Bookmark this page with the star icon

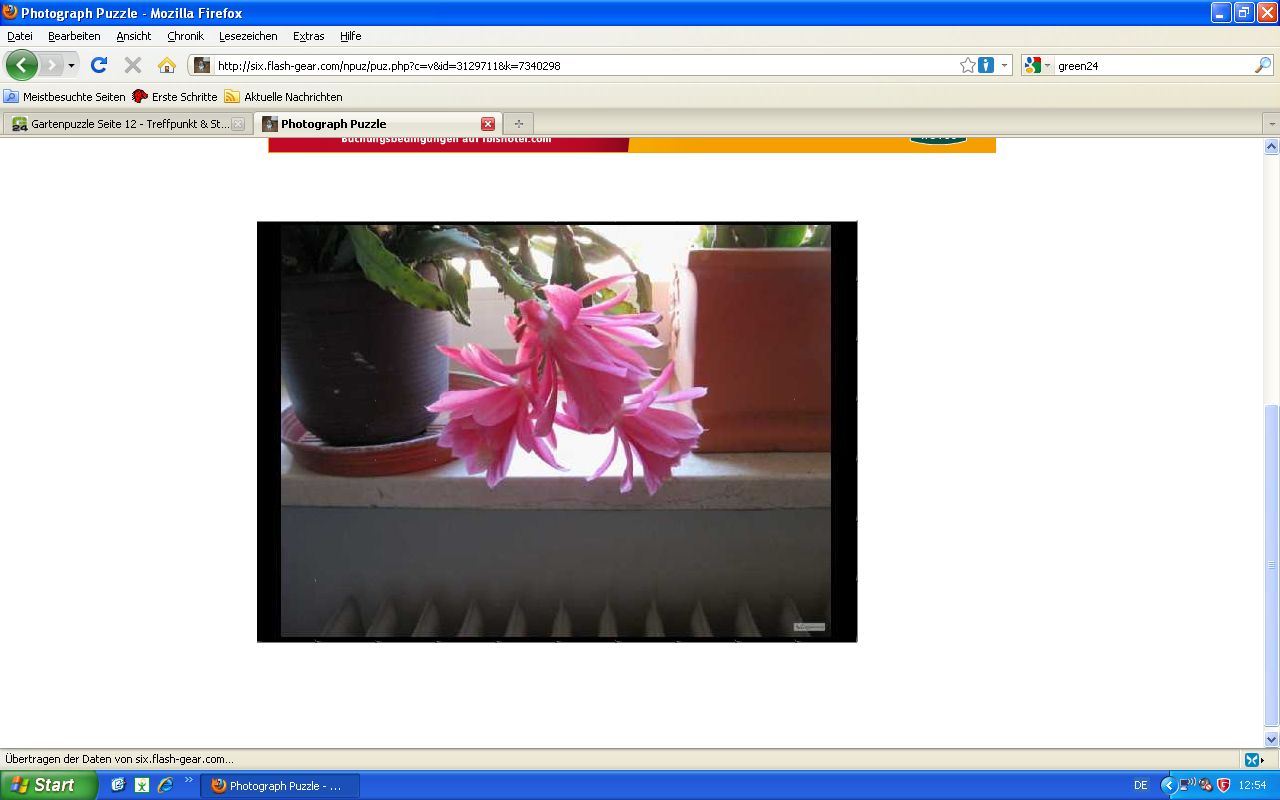click(x=967, y=65)
